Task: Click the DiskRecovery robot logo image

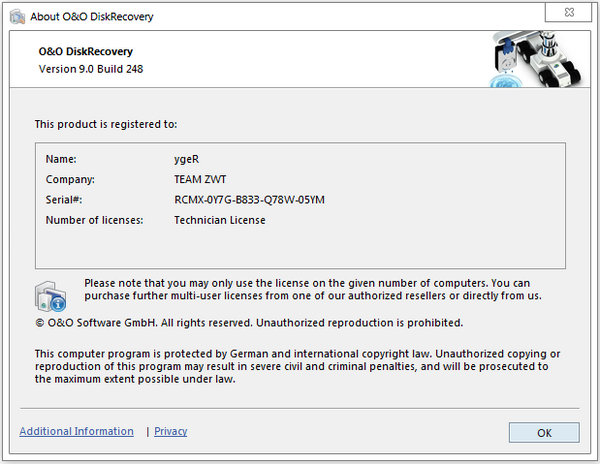Action: pyautogui.click(x=535, y=59)
